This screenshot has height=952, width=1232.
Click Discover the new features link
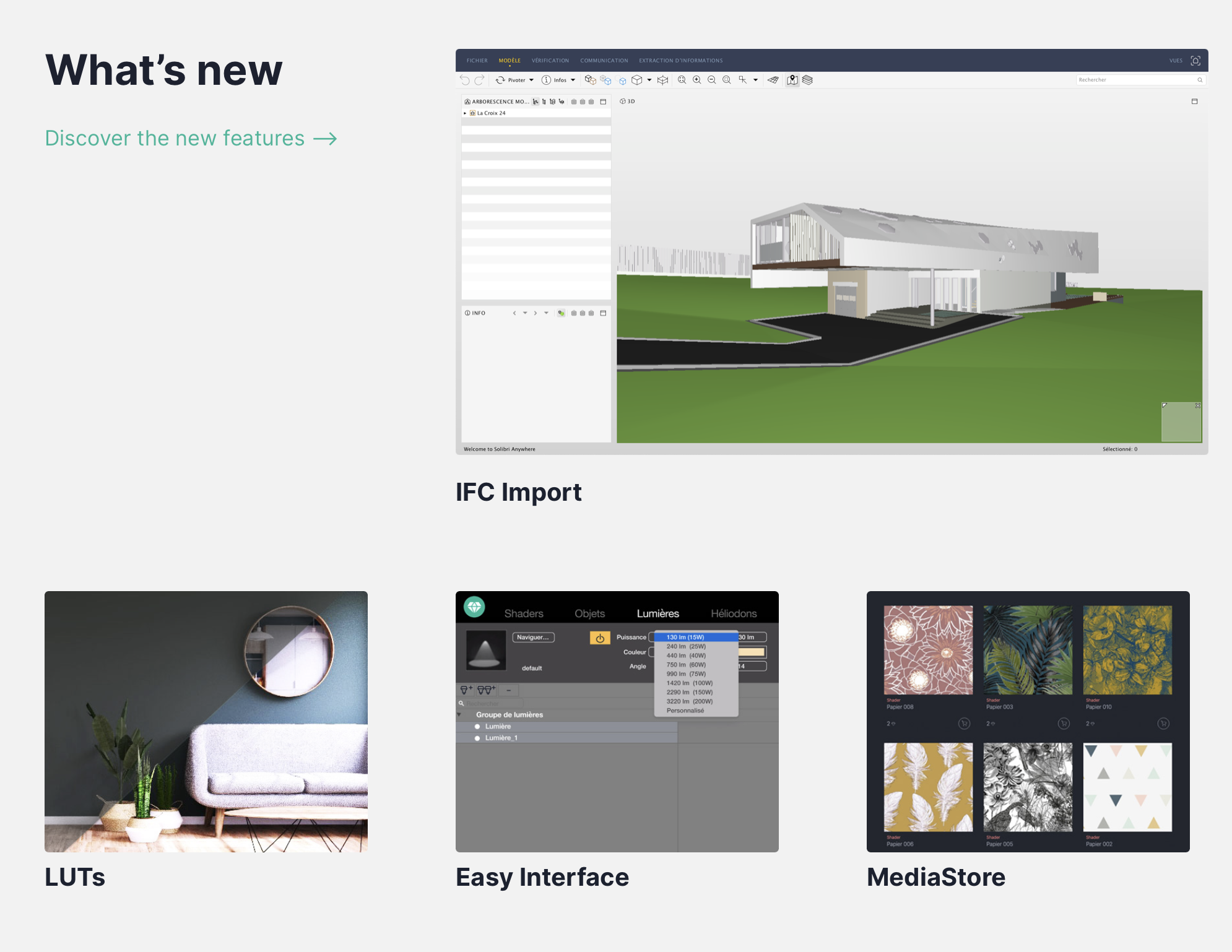[x=191, y=138]
